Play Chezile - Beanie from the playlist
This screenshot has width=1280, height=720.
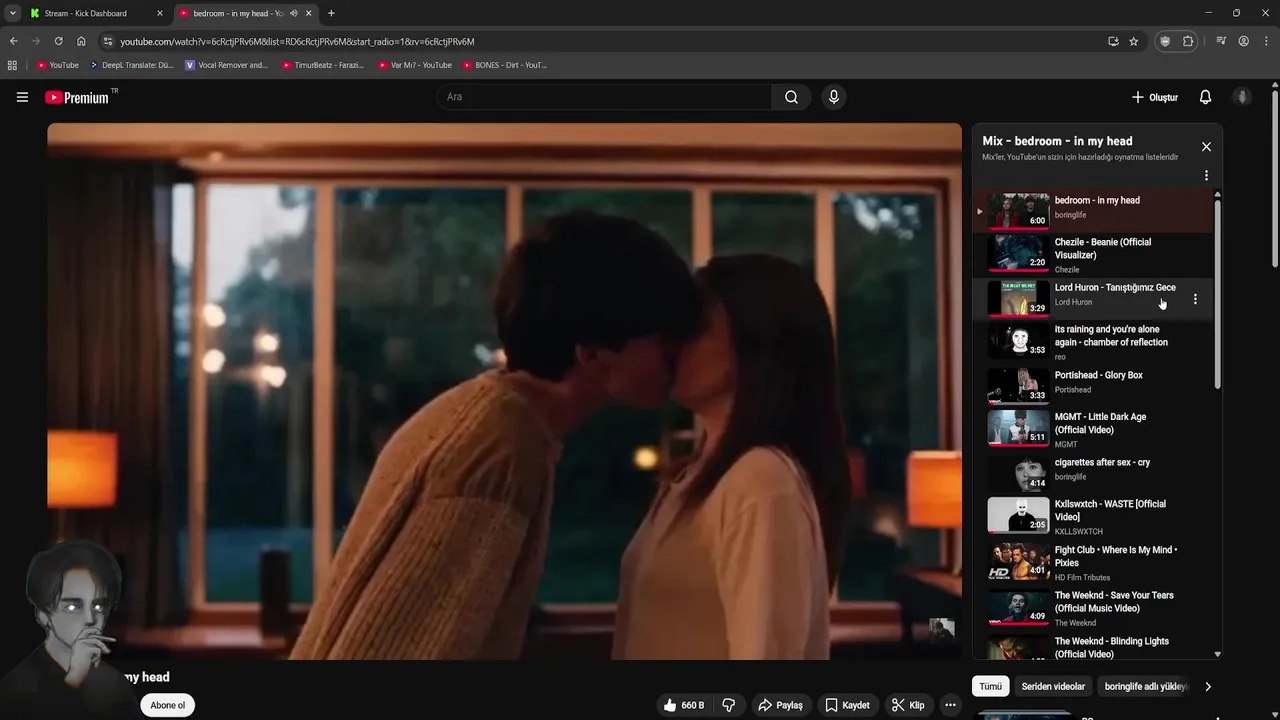click(x=1093, y=254)
